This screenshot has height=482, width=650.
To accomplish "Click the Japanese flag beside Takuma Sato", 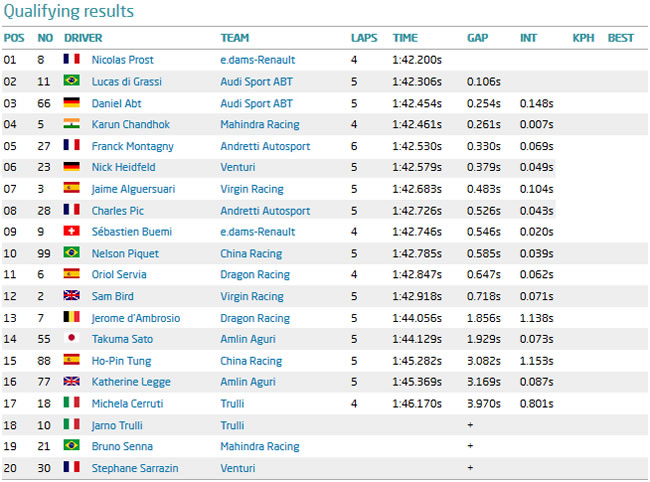I will click(x=71, y=339).
